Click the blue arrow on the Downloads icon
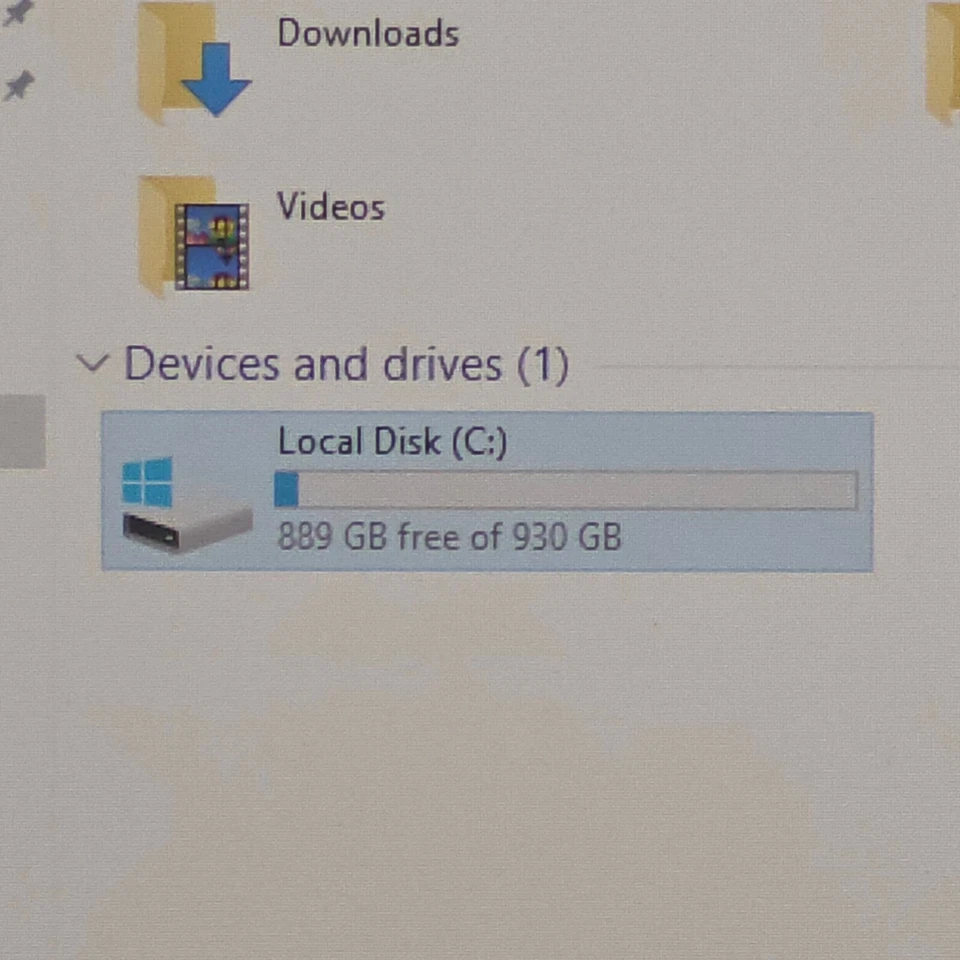The width and height of the screenshot is (960, 960). (216, 79)
